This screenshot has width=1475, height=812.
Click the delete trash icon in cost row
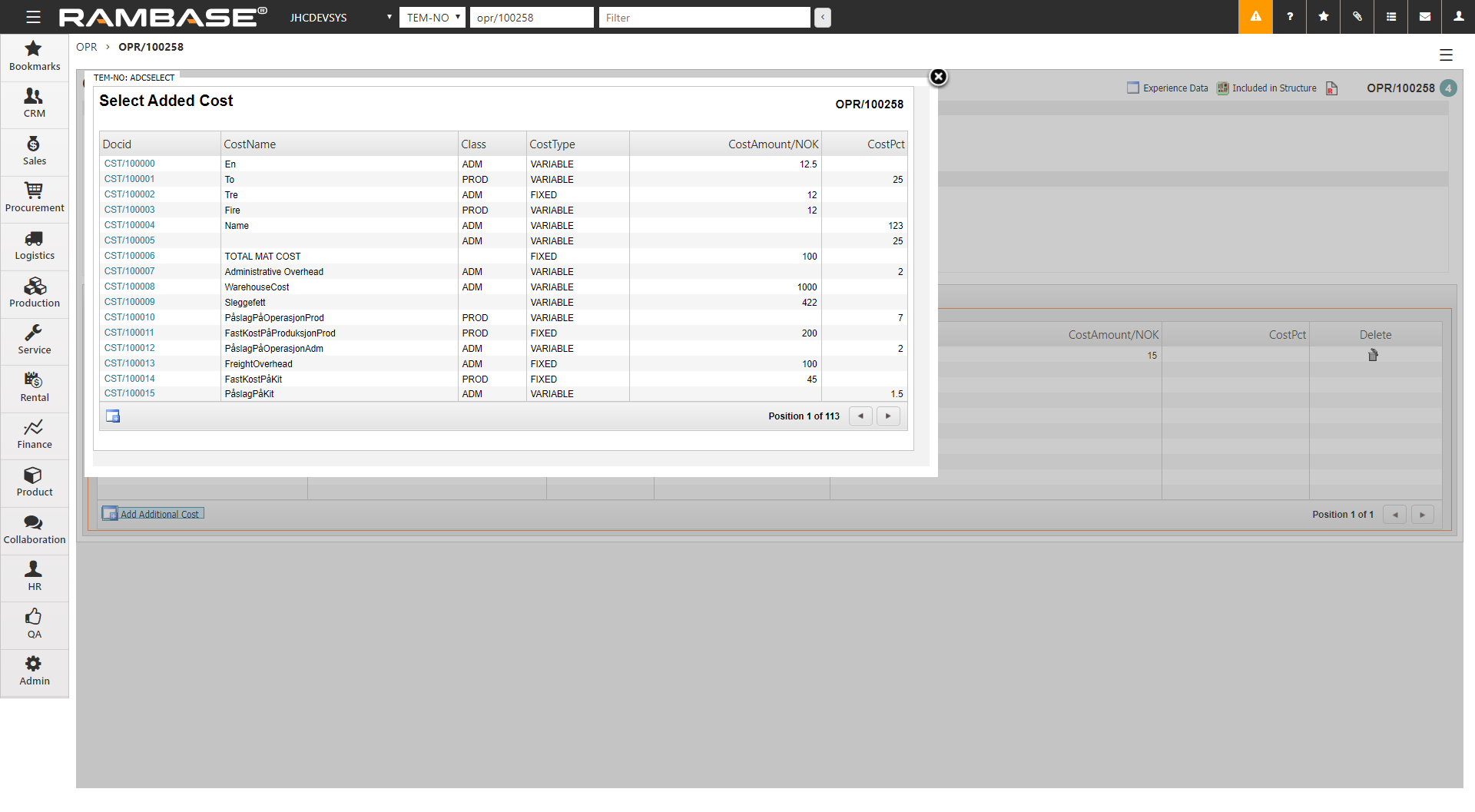(x=1373, y=355)
